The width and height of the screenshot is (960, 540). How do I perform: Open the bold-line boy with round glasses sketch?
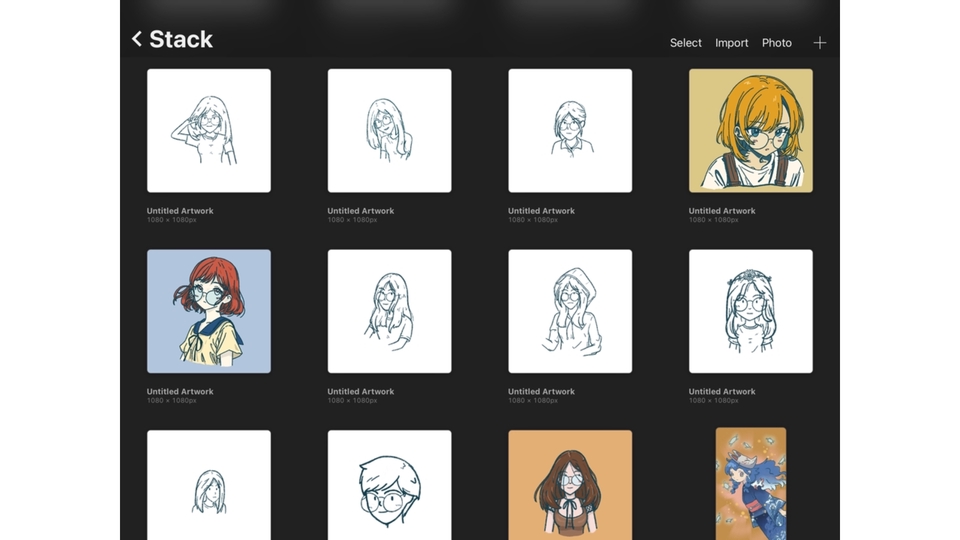point(389,485)
